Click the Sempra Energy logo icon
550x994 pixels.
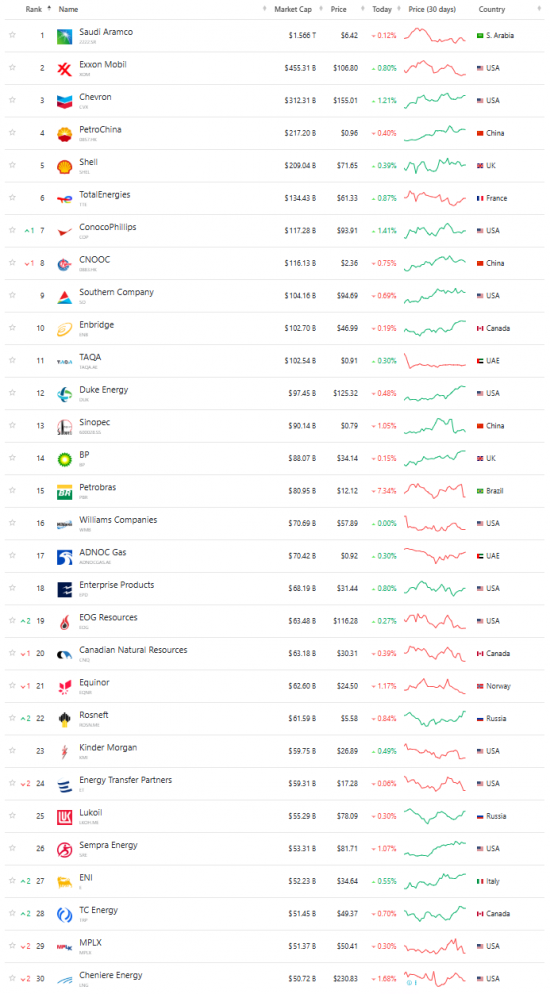point(65,849)
